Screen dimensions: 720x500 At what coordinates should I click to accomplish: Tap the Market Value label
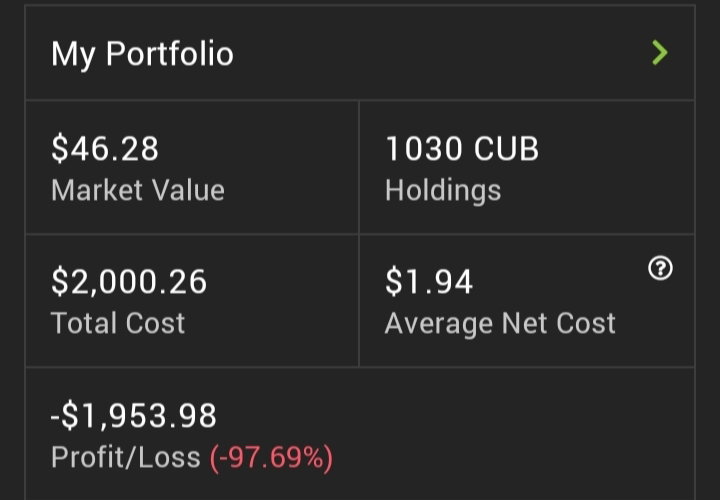138,190
